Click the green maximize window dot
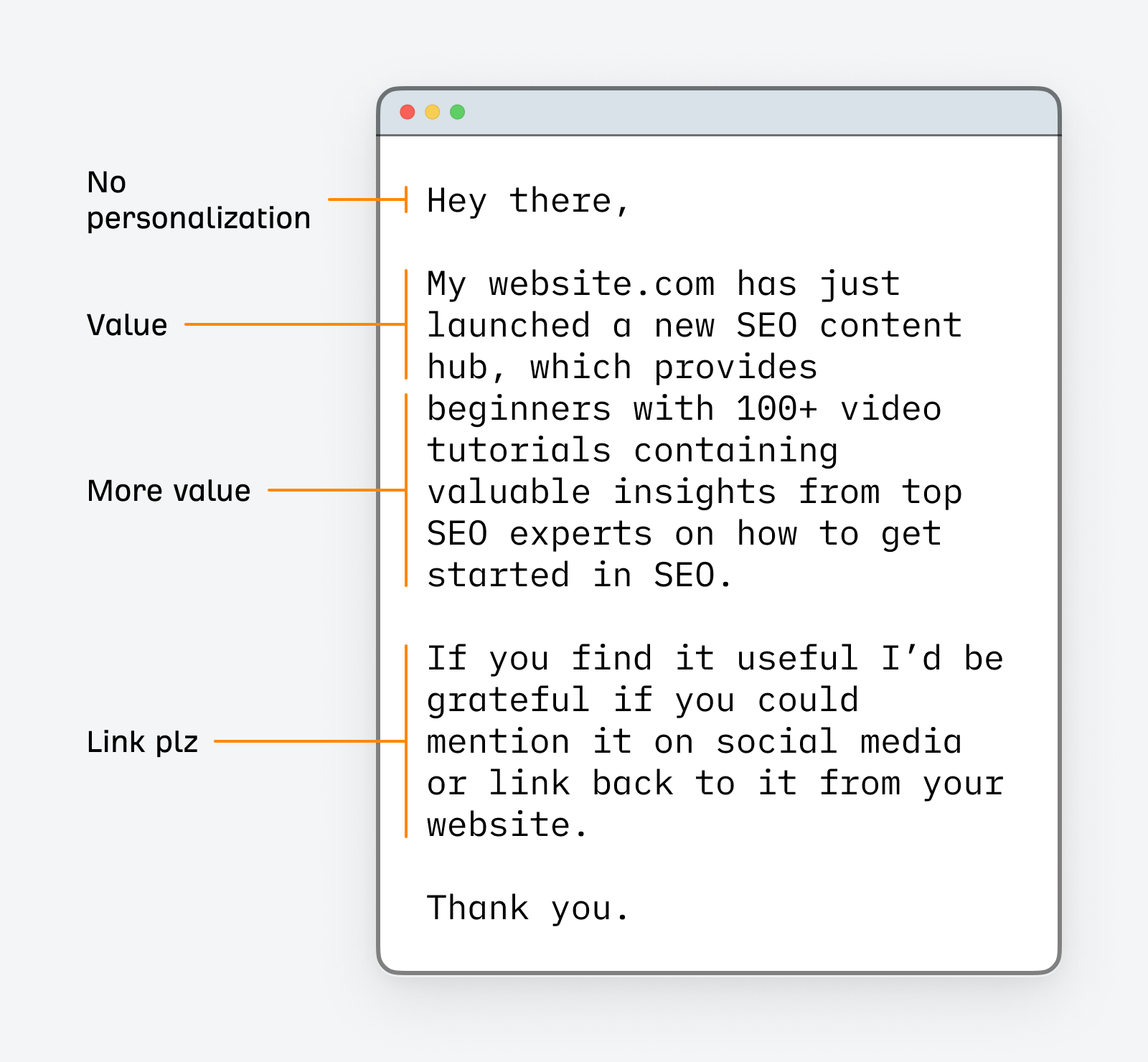Screen dimensions: 1148x1062 pos(458,112)
